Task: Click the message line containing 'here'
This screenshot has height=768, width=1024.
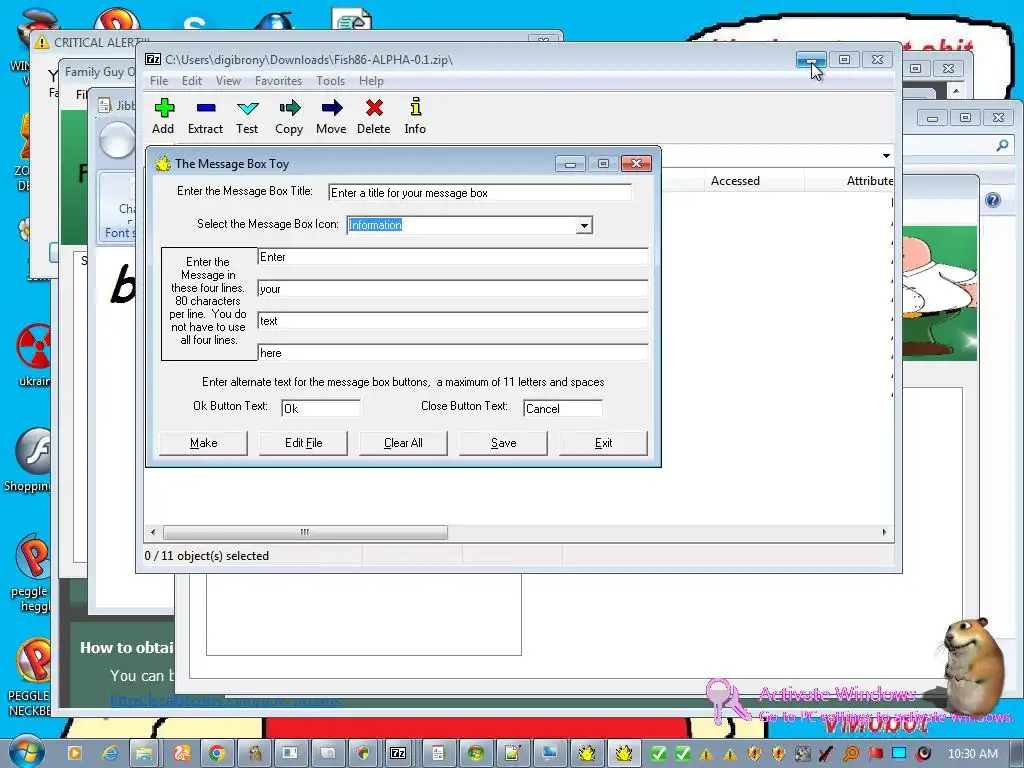Action: tap(453, 353)
